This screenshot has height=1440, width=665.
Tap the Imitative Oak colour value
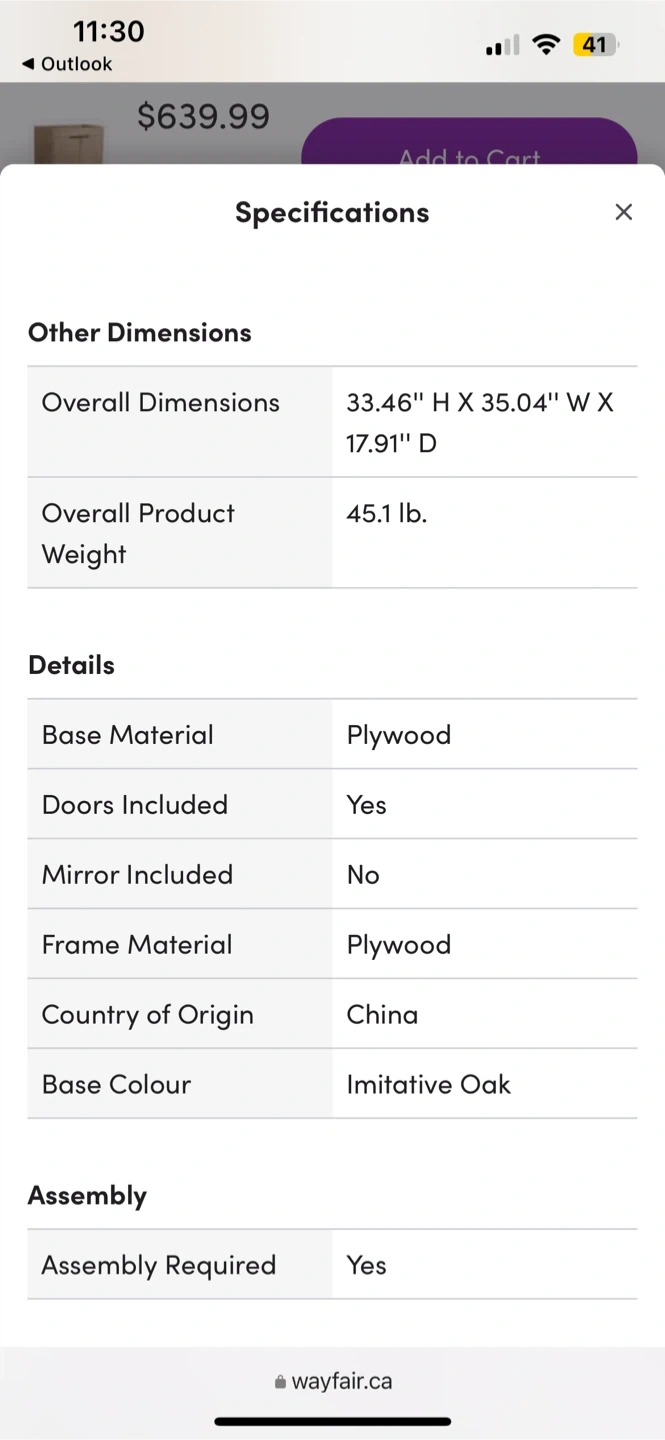point(428,1084)
